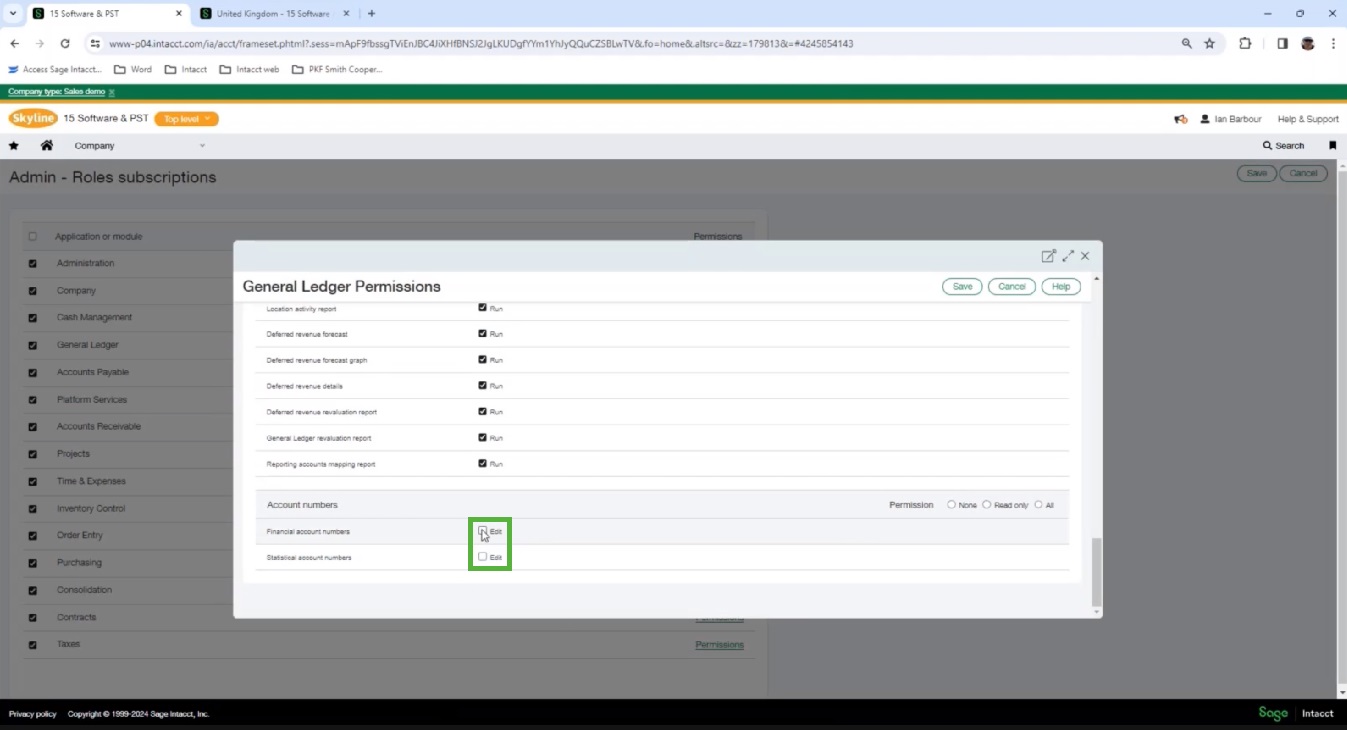The width and height of the screenshot is (1347, 730).
Task: Open Permissions for the Taxes module
Action: click(x=719, y=644)
